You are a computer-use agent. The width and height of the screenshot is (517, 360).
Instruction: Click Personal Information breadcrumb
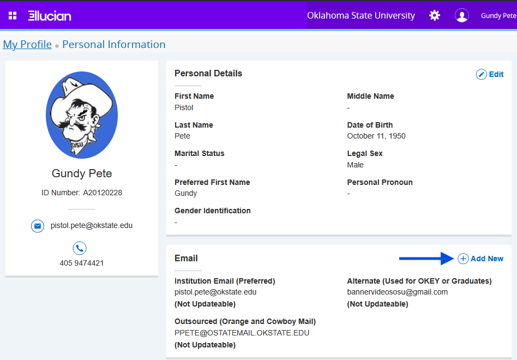point(114,44)
